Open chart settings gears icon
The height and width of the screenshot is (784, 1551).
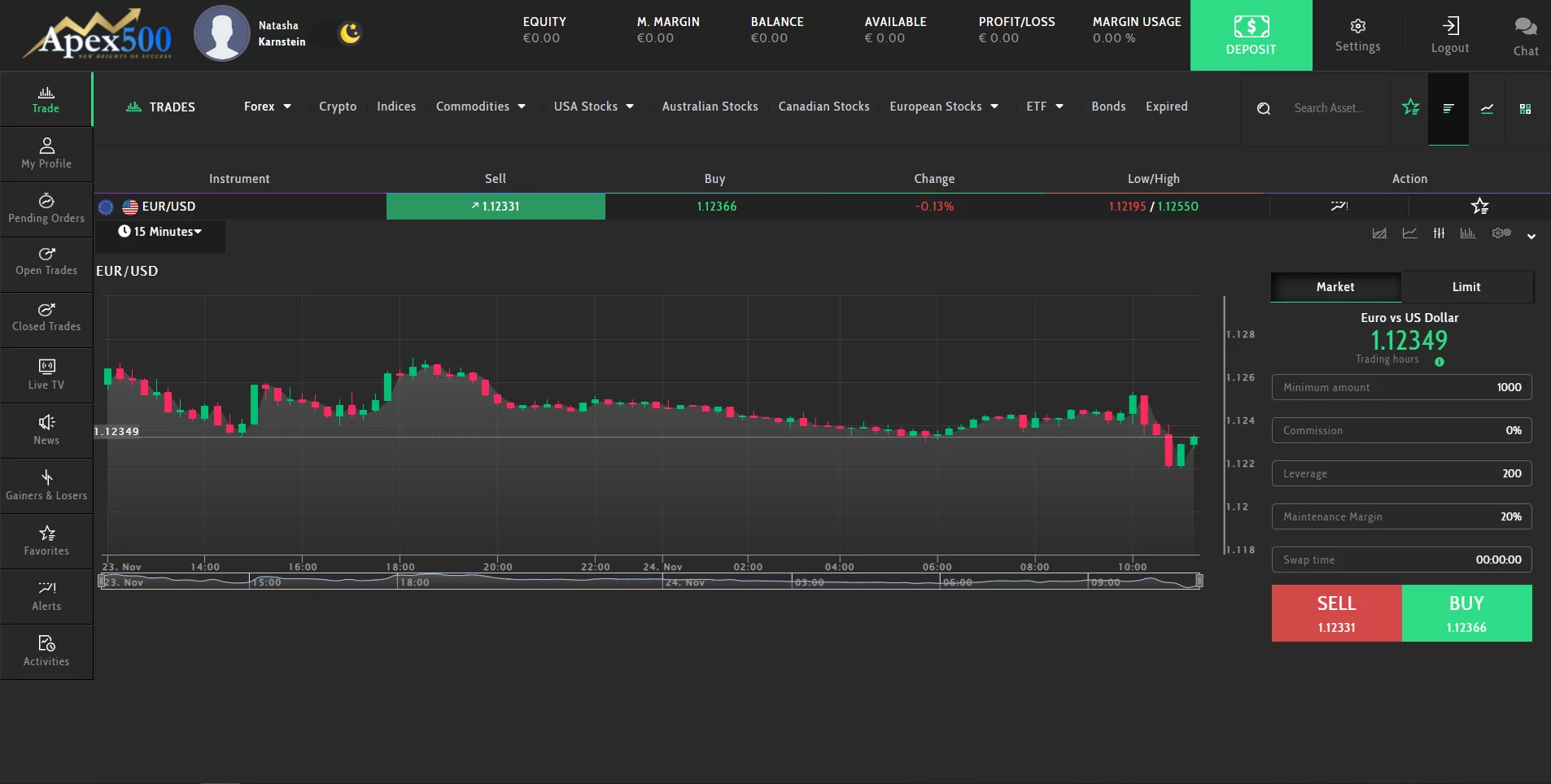pos(1501,233)
